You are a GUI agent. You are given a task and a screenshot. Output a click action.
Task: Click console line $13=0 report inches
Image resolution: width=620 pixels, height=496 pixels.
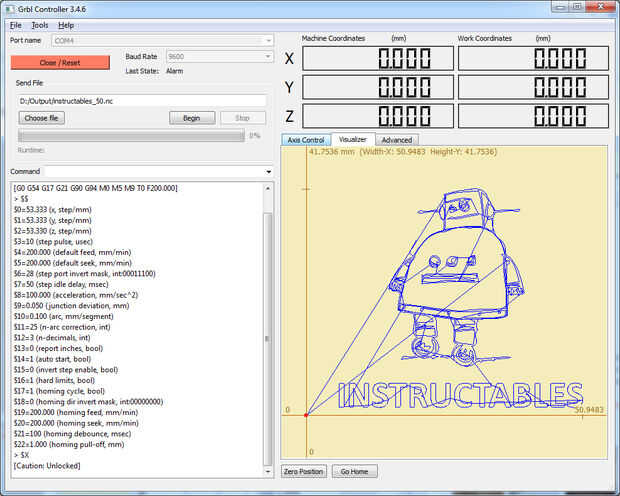(x=58, y=348)
